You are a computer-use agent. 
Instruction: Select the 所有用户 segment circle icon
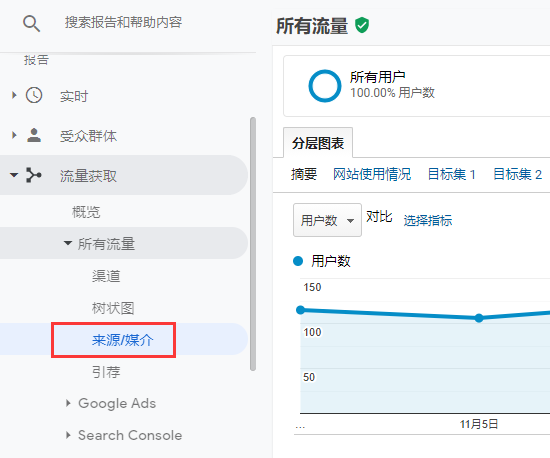coord(324,86)
